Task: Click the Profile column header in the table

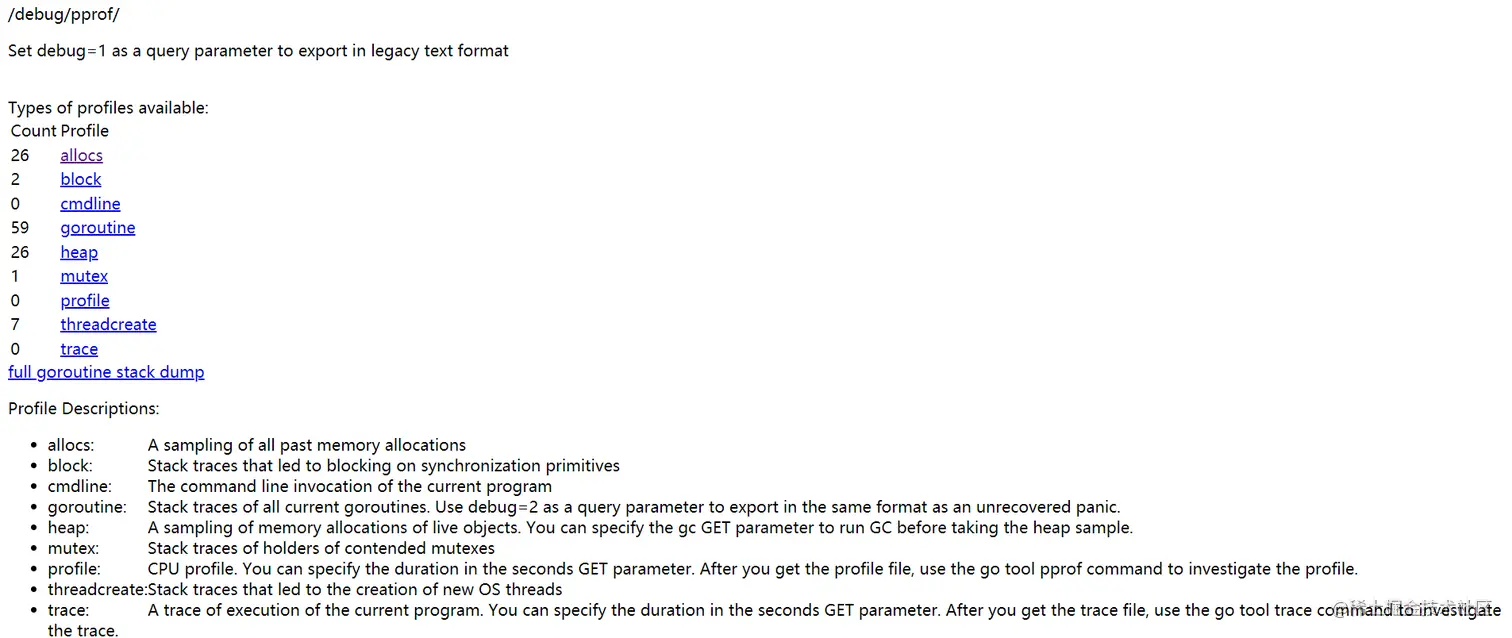Action: click(84, 131)
